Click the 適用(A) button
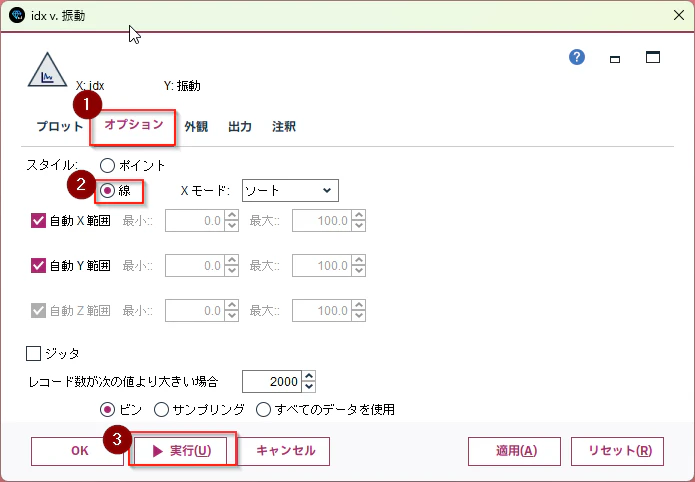This screenshot has width=695, height=482. coord(515,451)
